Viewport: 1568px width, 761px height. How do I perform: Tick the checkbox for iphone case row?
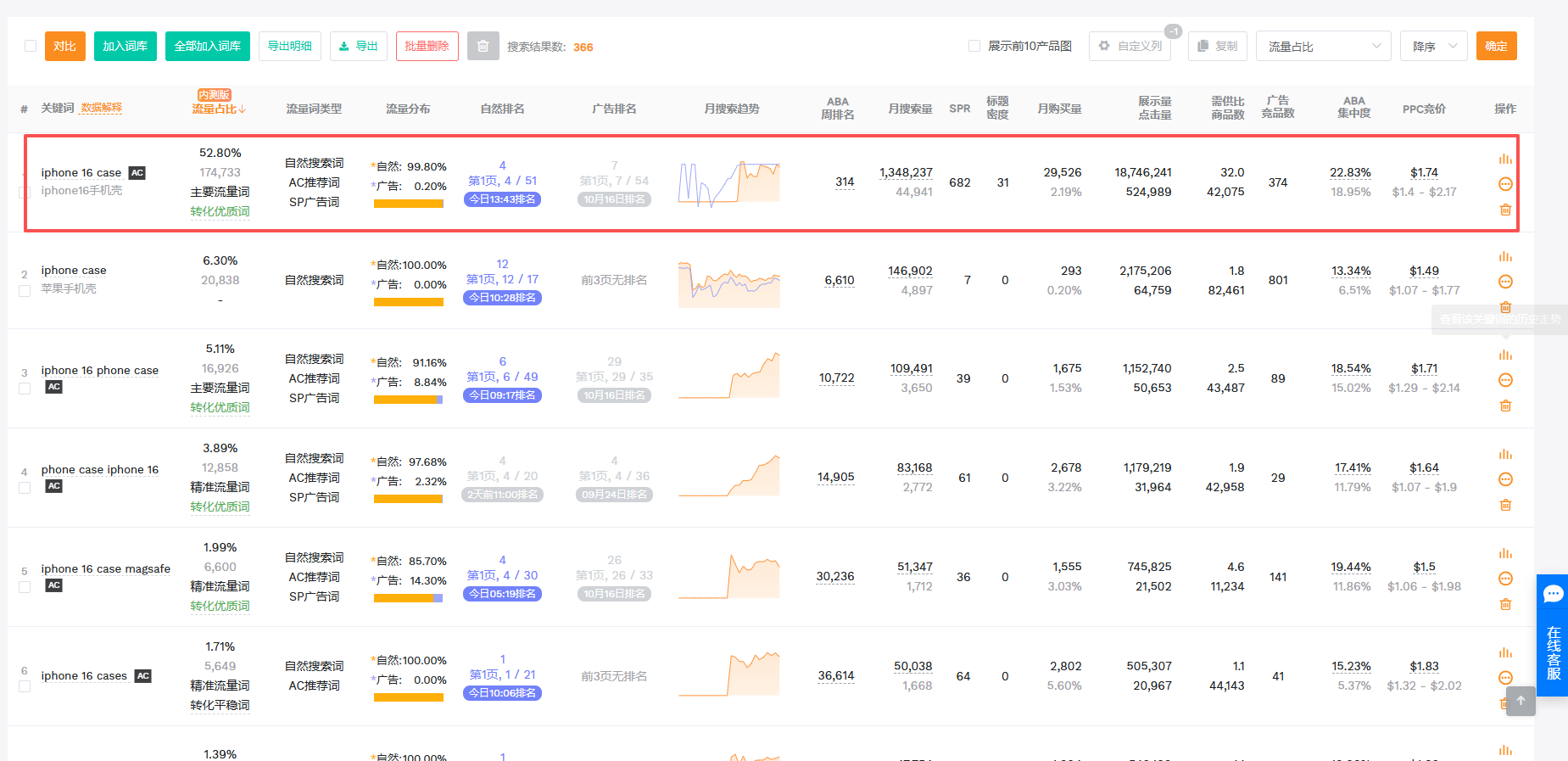tap(25, 291)
